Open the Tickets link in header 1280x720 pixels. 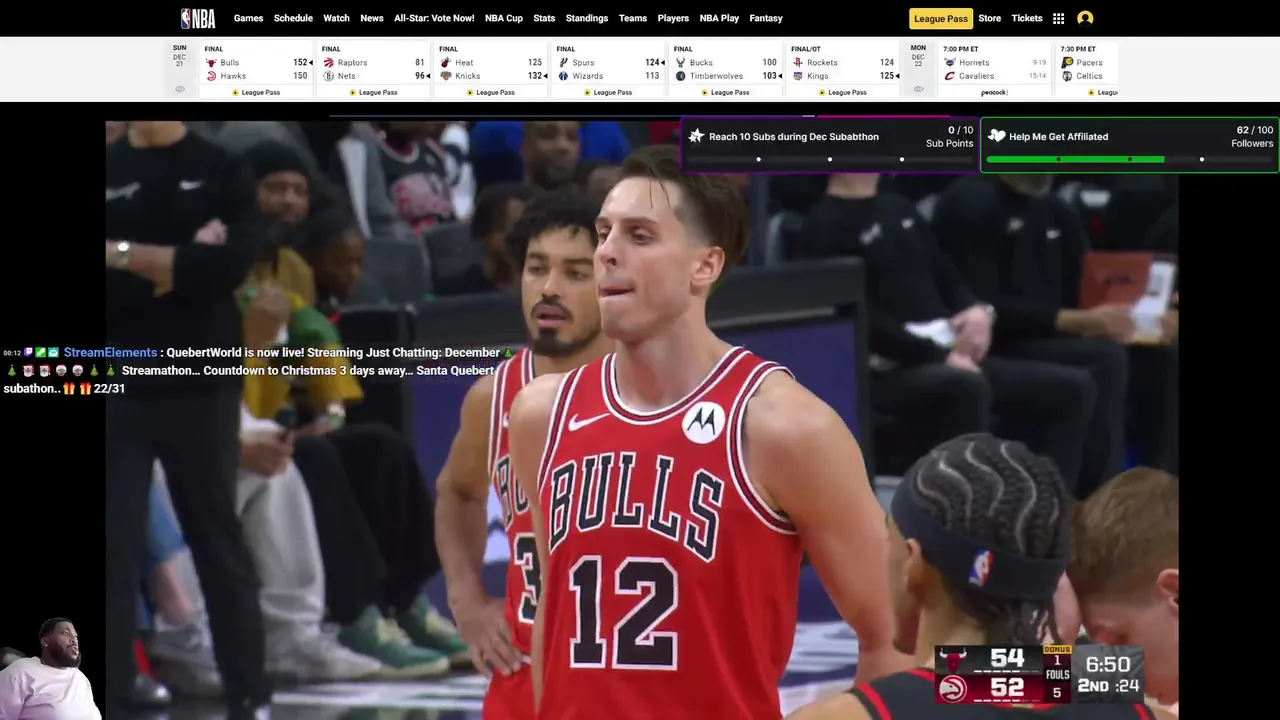coord(1027,18)
